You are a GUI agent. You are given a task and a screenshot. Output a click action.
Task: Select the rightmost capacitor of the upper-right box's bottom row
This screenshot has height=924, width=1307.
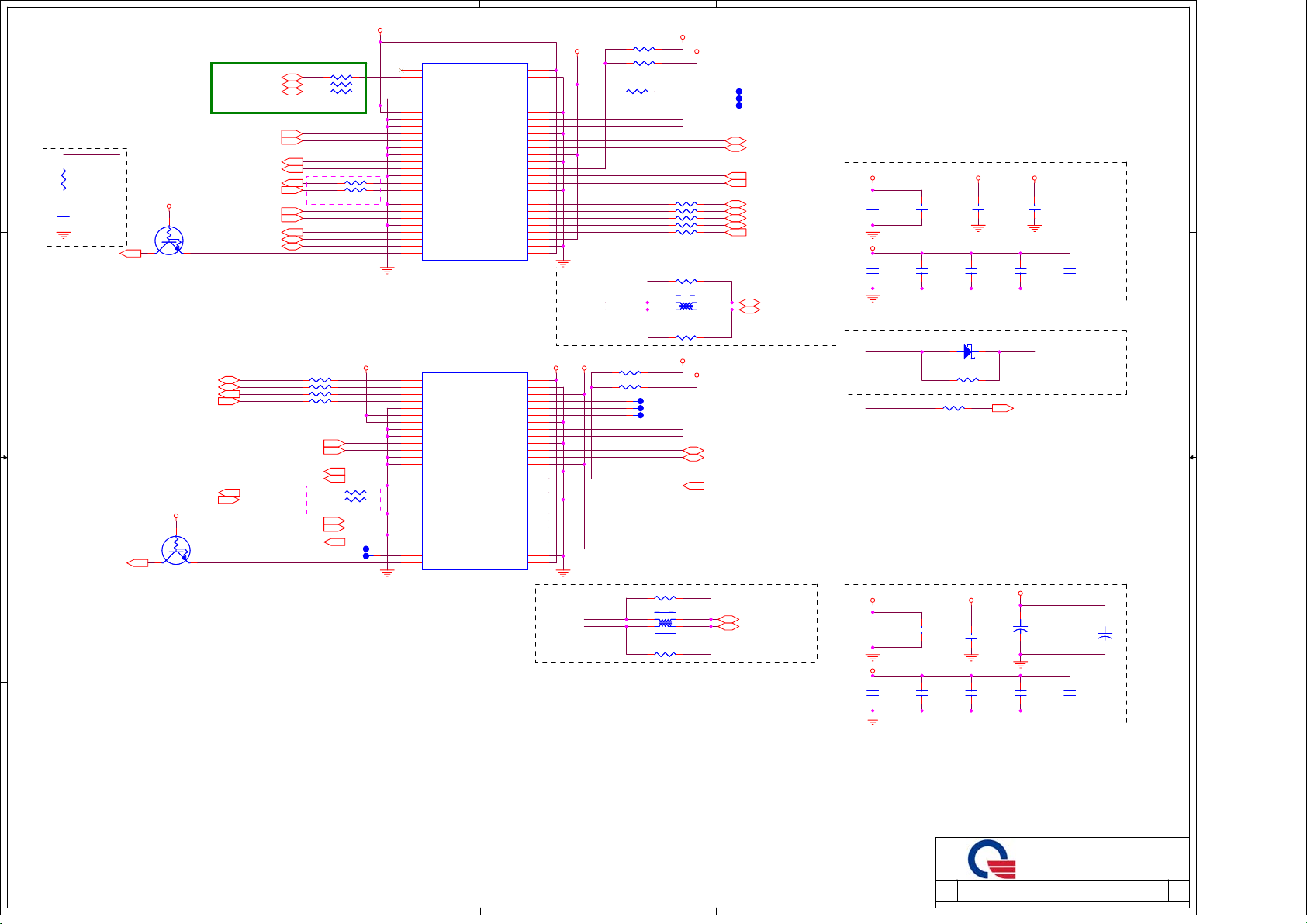point(1070,271)
